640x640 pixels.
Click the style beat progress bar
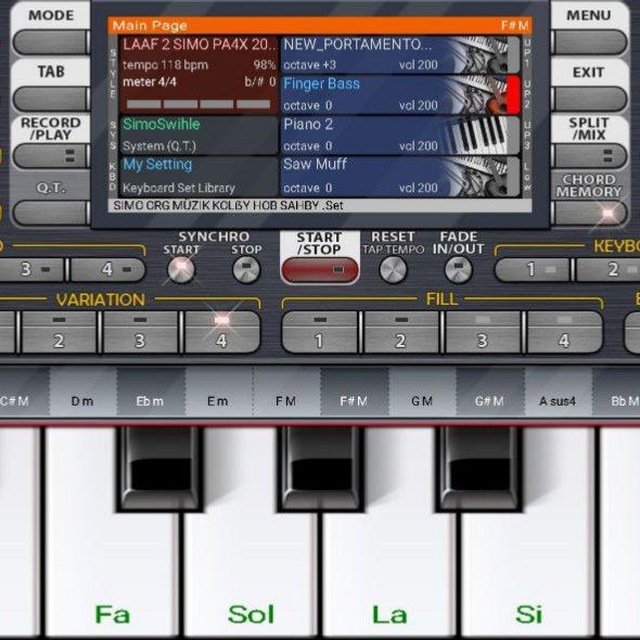coord(198,104)
